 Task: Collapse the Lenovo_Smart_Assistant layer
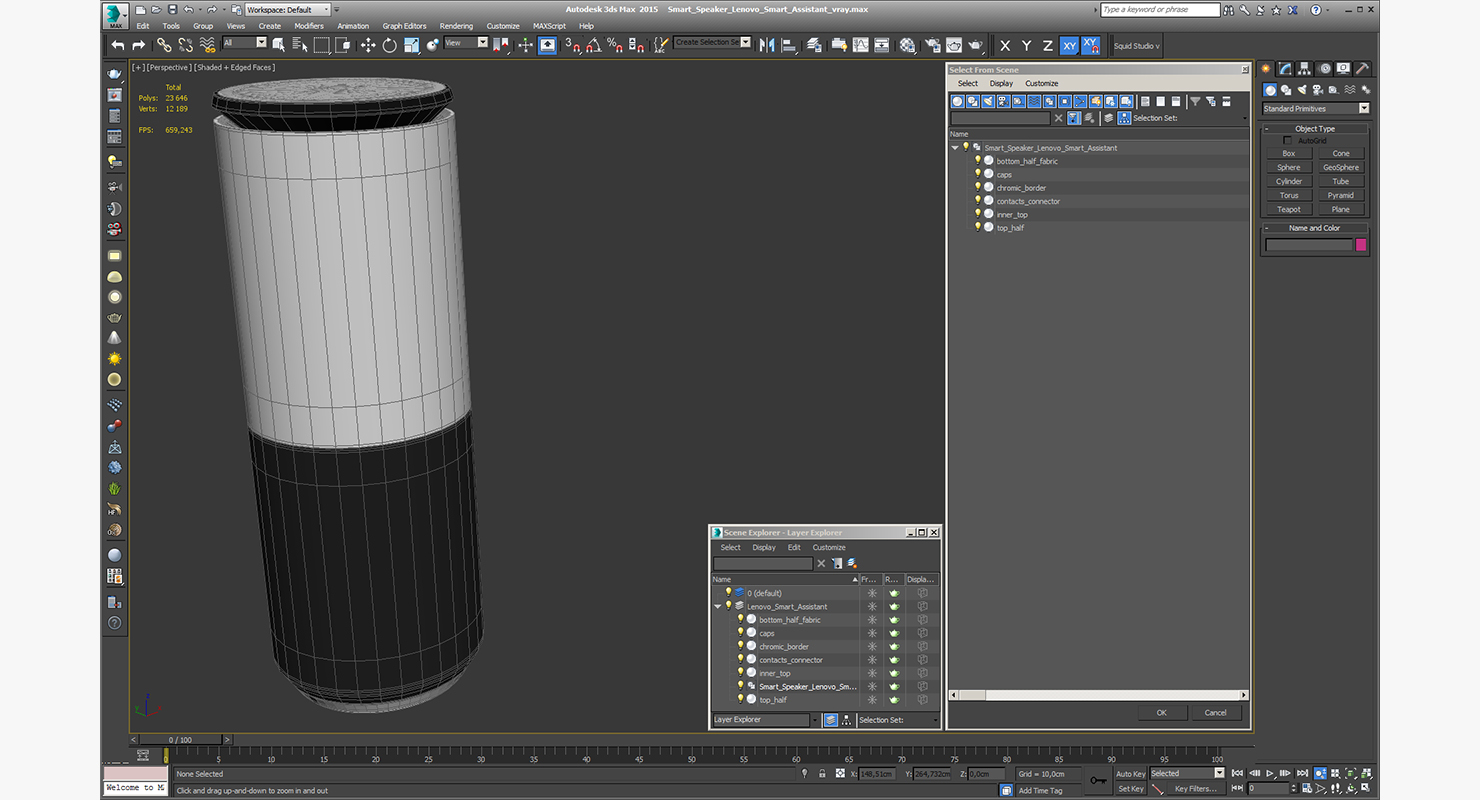tap(717, 607)
